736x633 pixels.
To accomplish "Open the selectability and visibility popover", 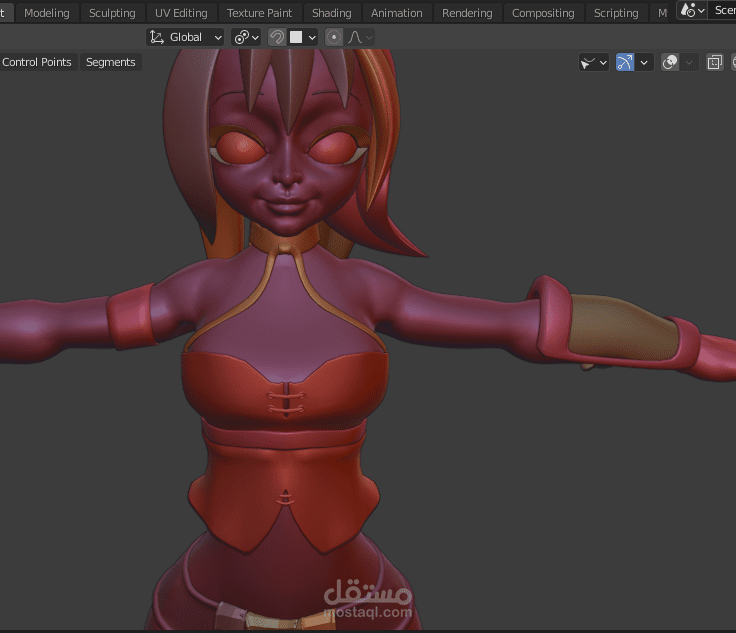I will click(594, 62).
